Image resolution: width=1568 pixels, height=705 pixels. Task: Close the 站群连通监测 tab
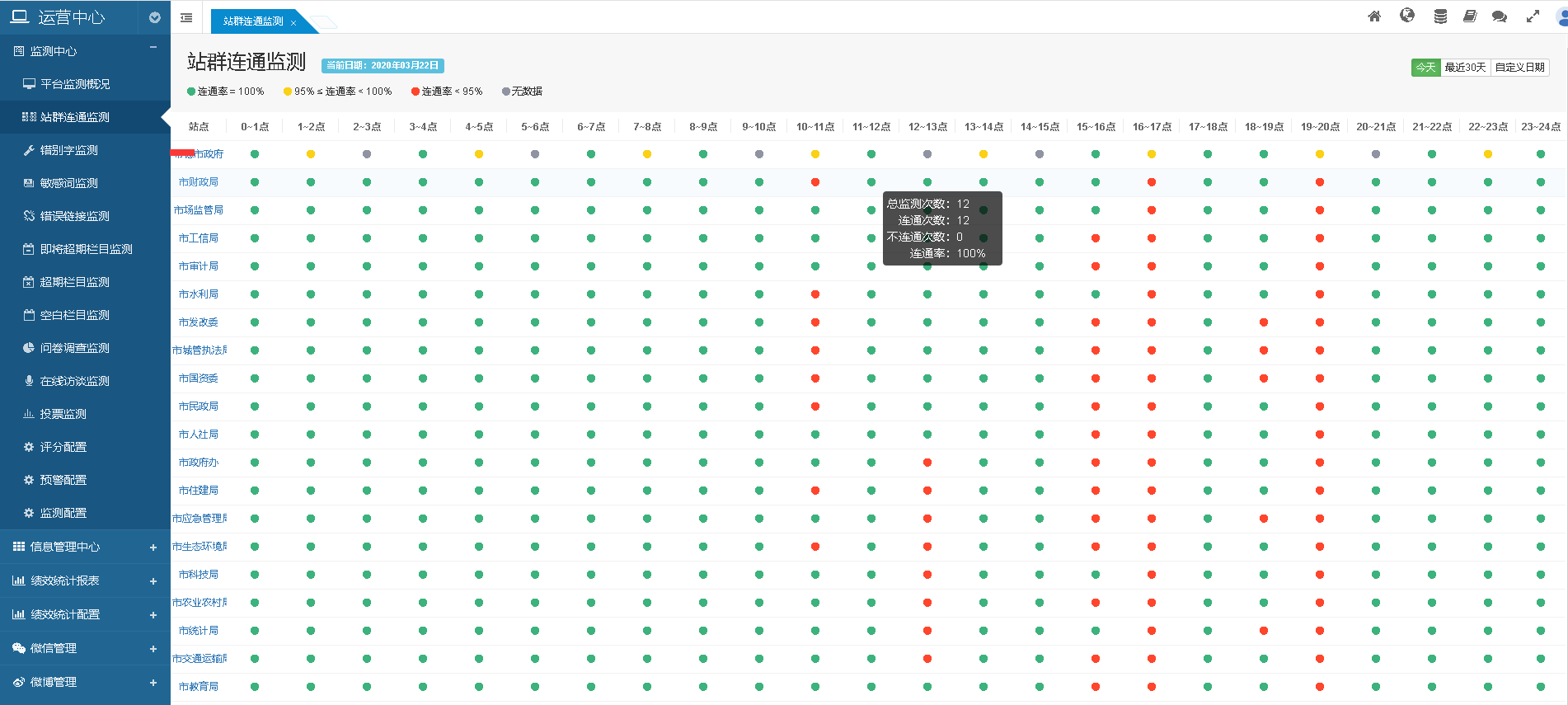(x=293, y=23)
